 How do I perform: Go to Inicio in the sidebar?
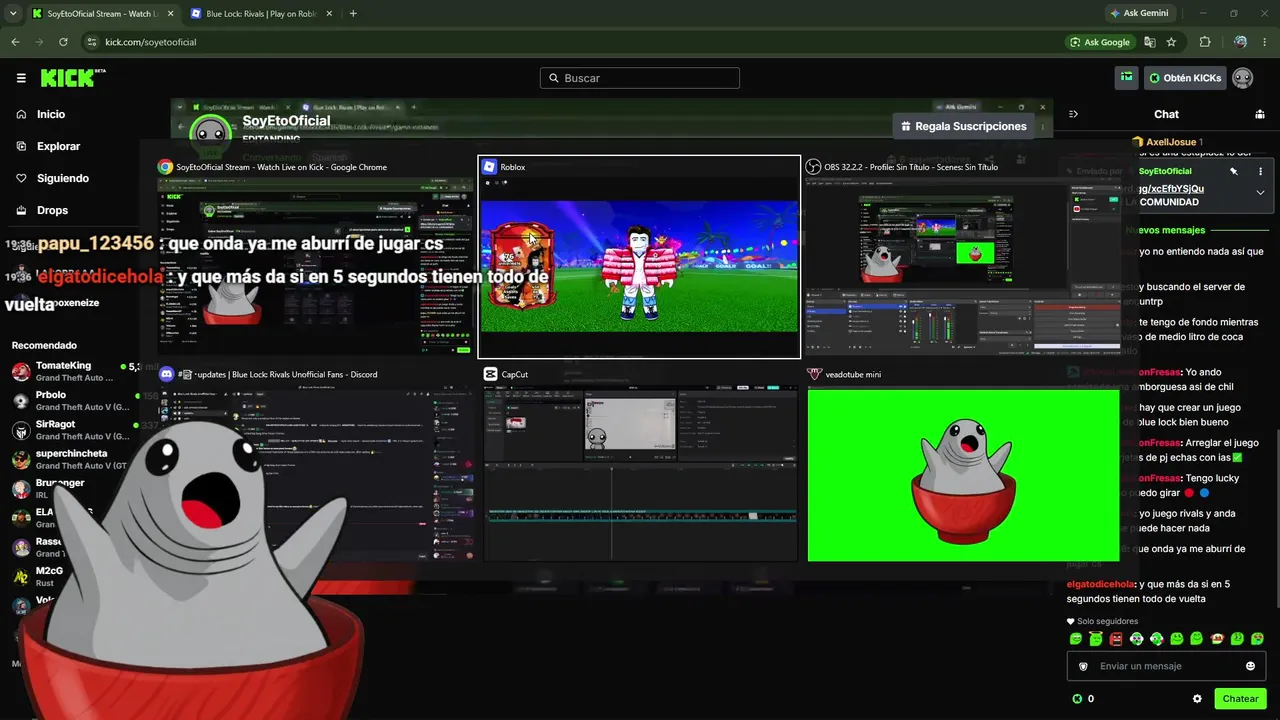pos(41,114)
